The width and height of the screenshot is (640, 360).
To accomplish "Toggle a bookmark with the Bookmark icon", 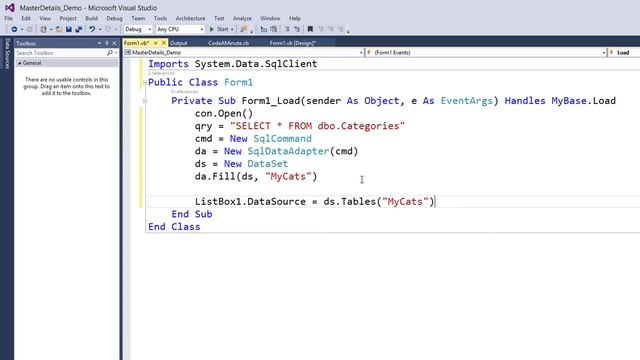I will (x=310, y=29).
